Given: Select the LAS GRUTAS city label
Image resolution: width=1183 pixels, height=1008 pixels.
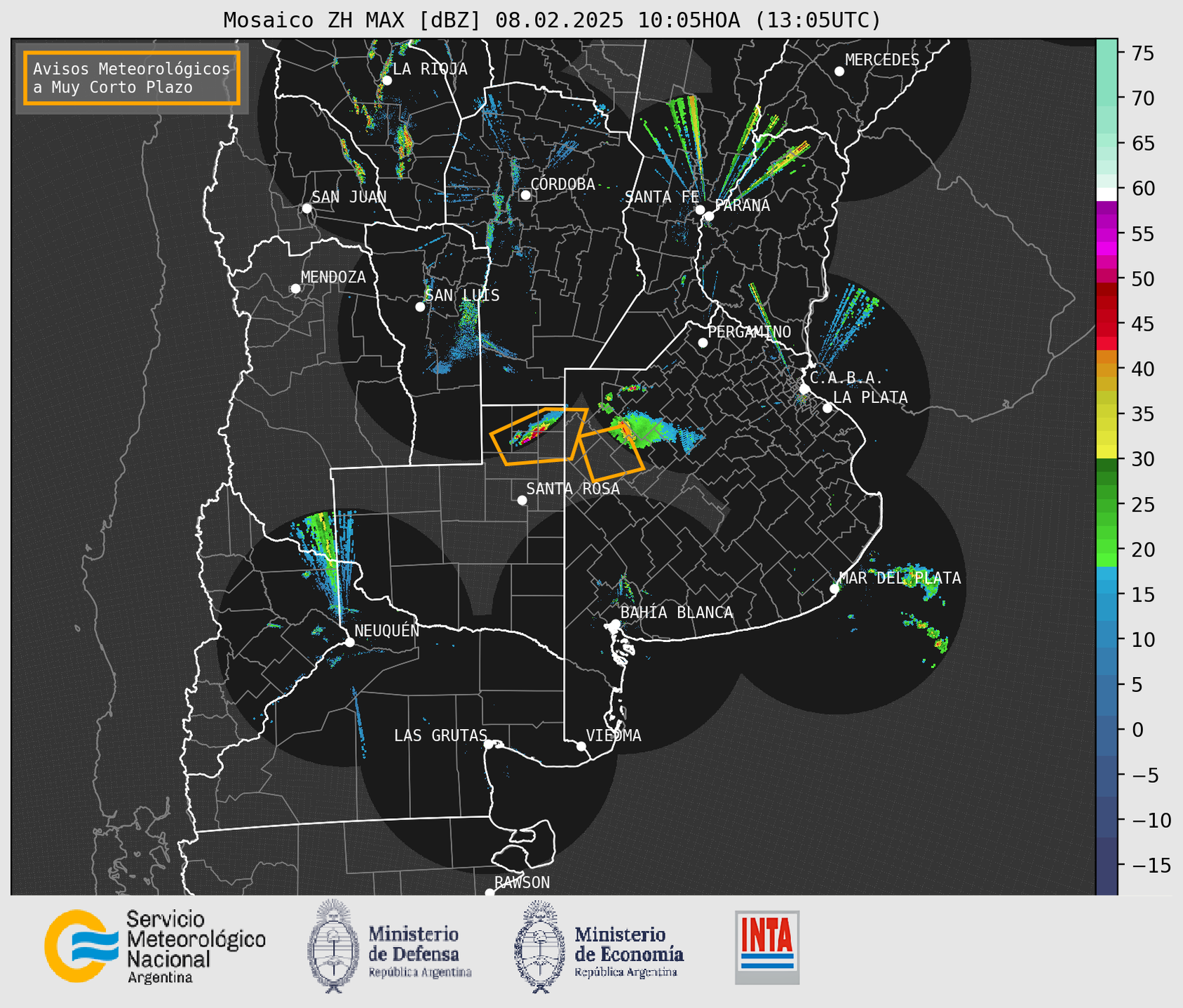Looking at the screenshot, I should [x=440, y=735].
